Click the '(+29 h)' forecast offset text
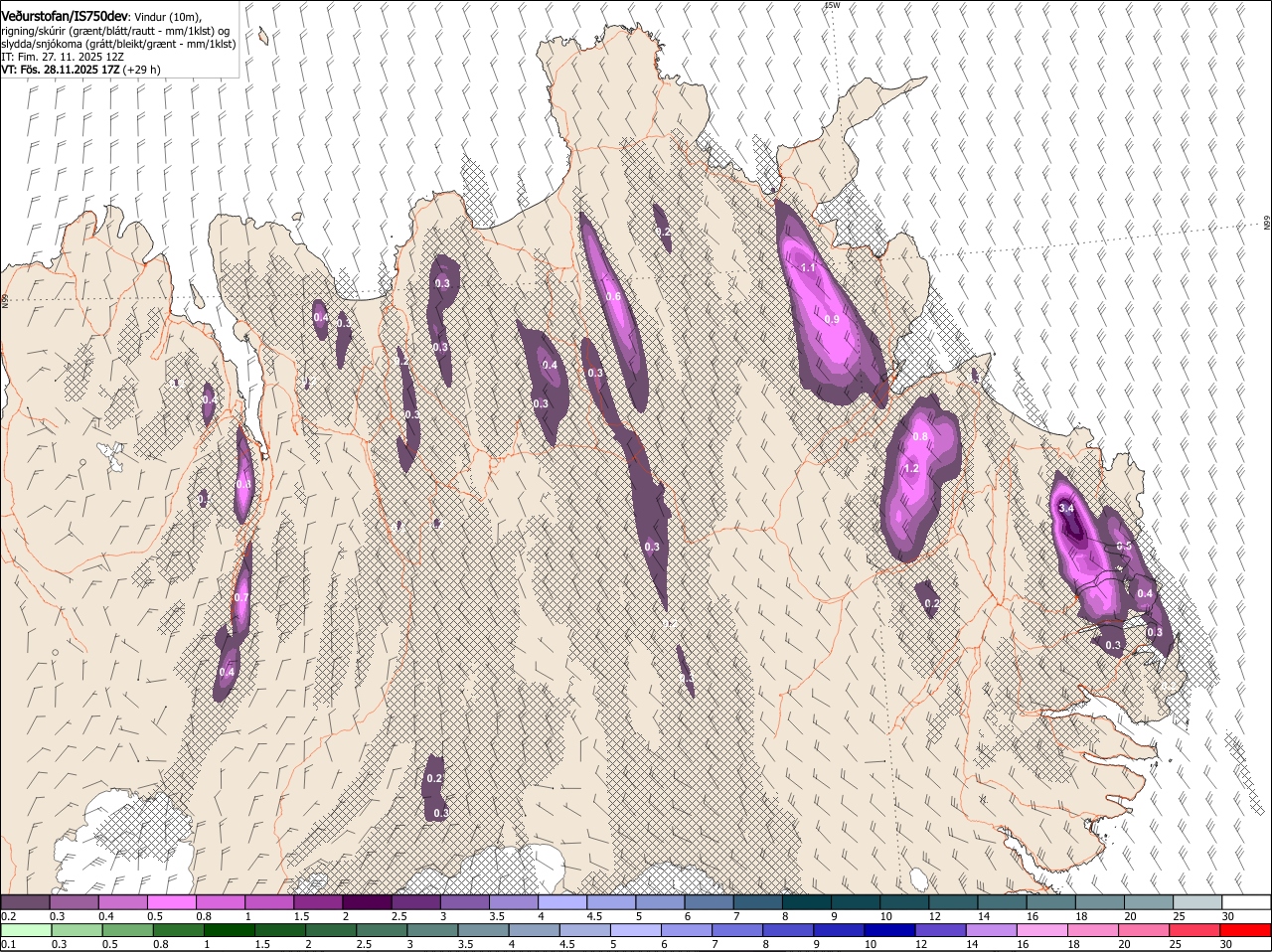Screen dimensions: 1272x952 tap(142, 70)
